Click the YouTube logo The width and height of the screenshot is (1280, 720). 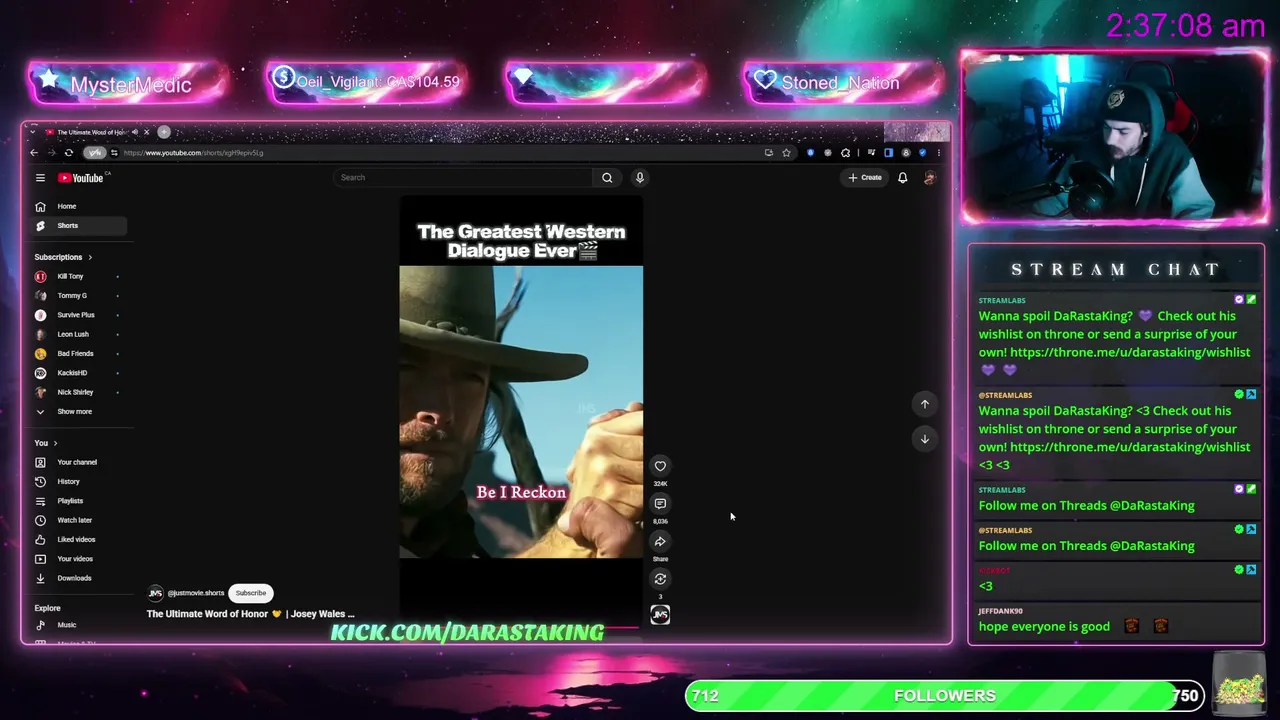81,178
